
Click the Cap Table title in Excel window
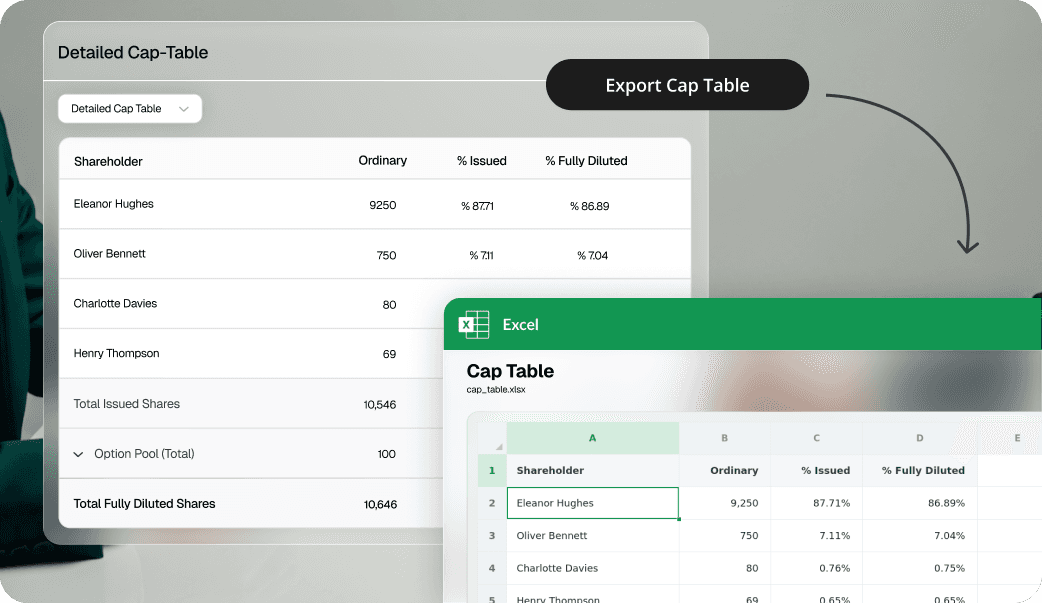510,371
